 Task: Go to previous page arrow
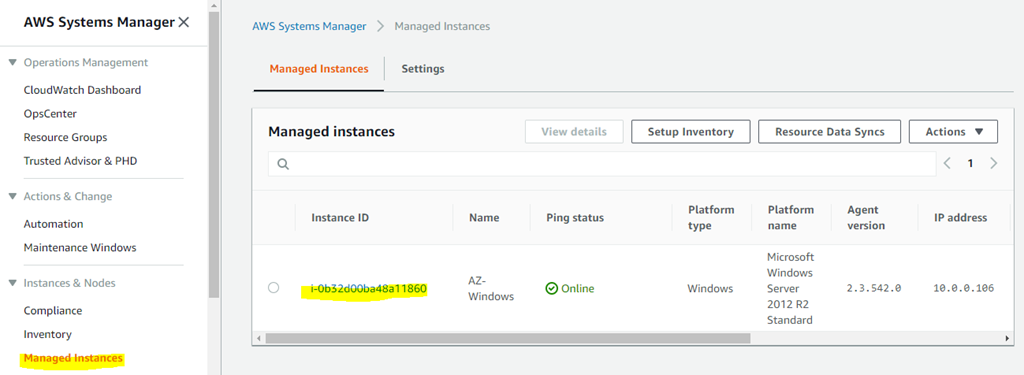(948, 163)
